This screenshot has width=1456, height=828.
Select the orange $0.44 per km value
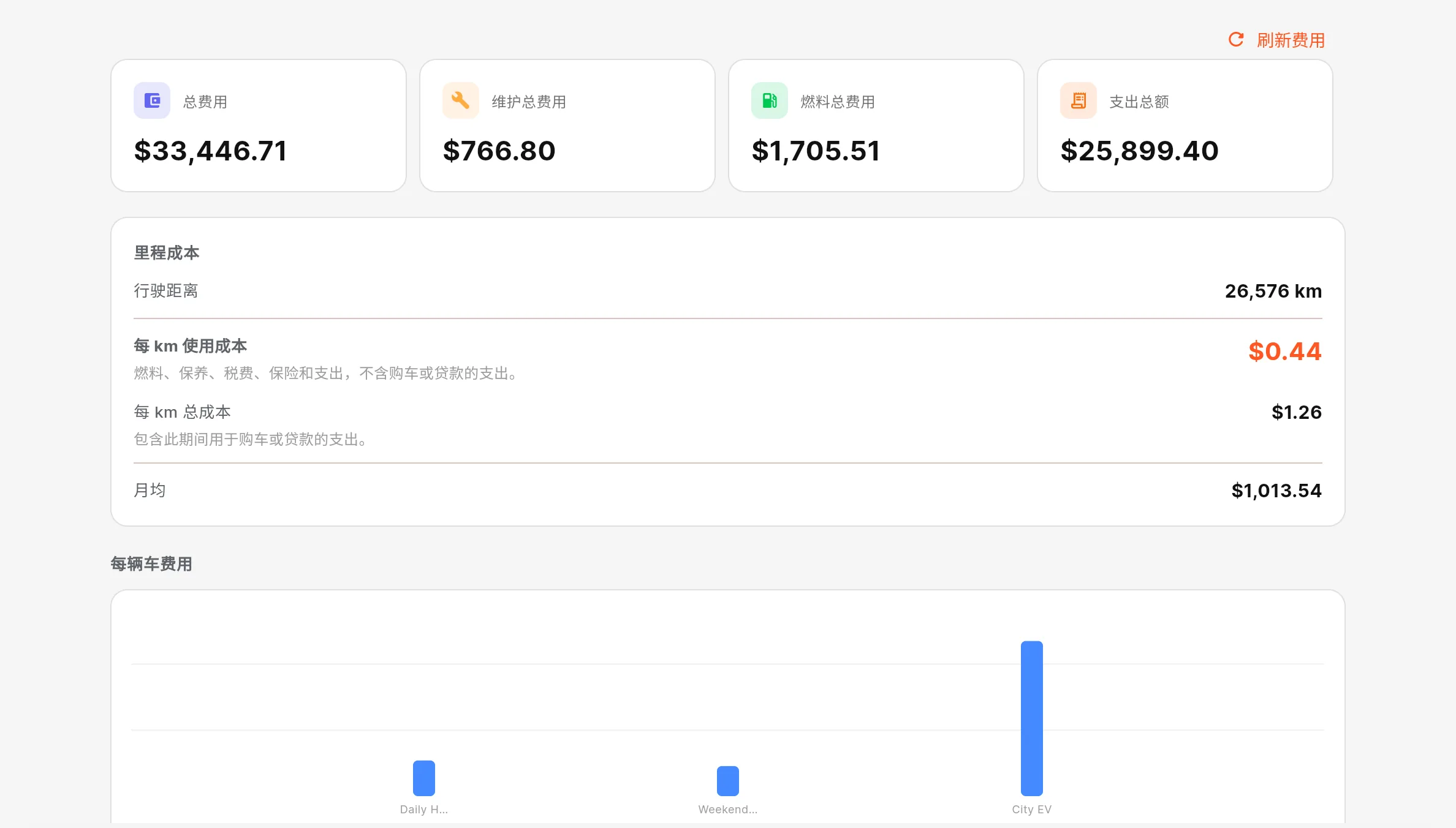(x=1285, y=352)
